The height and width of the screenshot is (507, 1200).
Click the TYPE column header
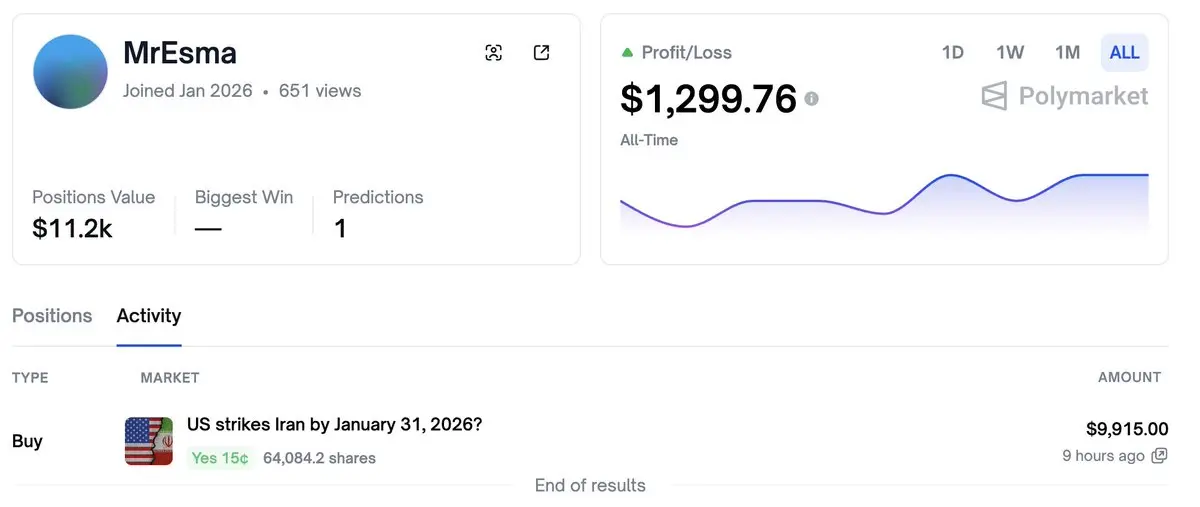click(30, 378)
